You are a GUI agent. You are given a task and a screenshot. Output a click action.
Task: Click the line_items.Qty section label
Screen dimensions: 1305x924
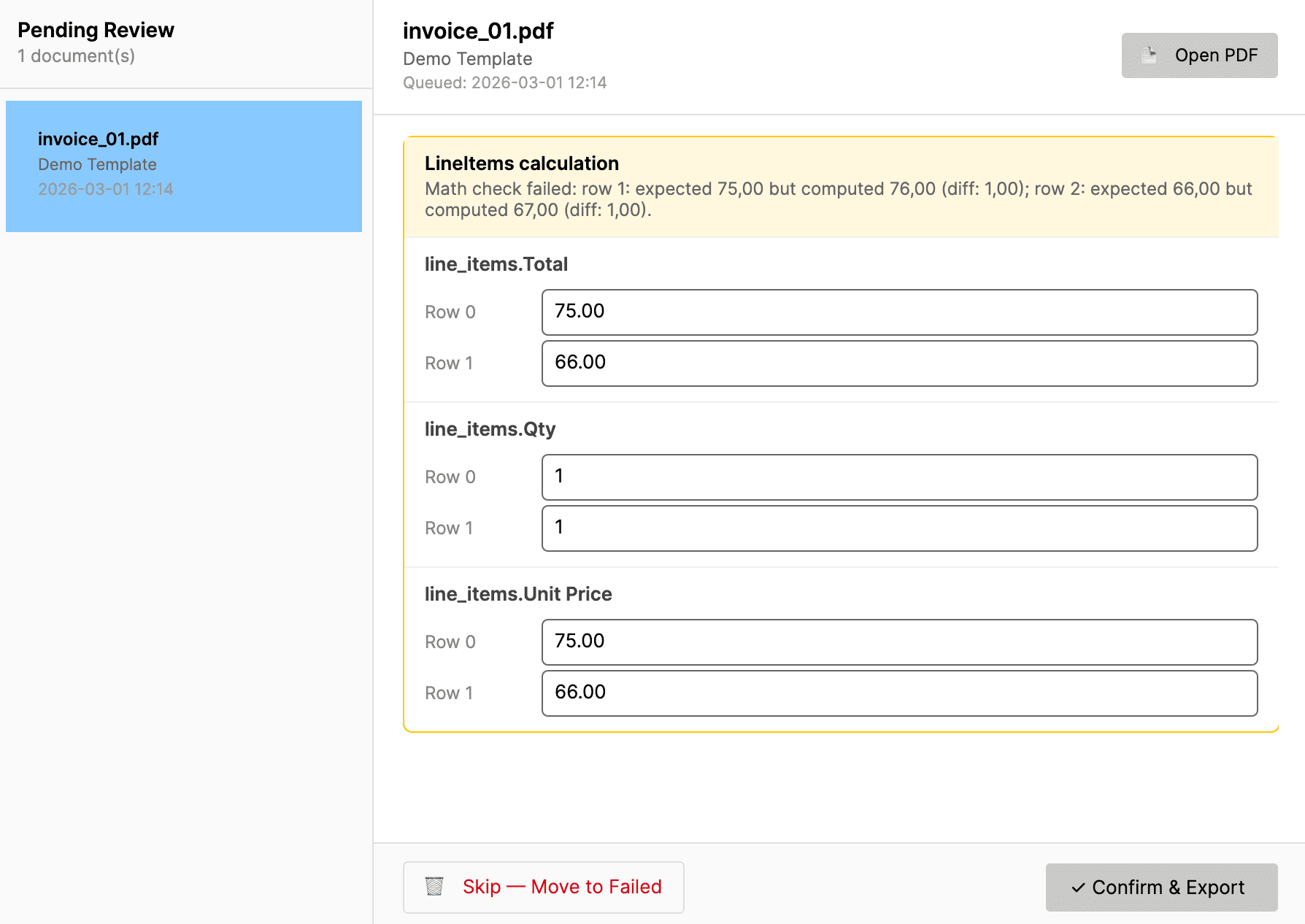pyautogui.click(x=490, y=428)
